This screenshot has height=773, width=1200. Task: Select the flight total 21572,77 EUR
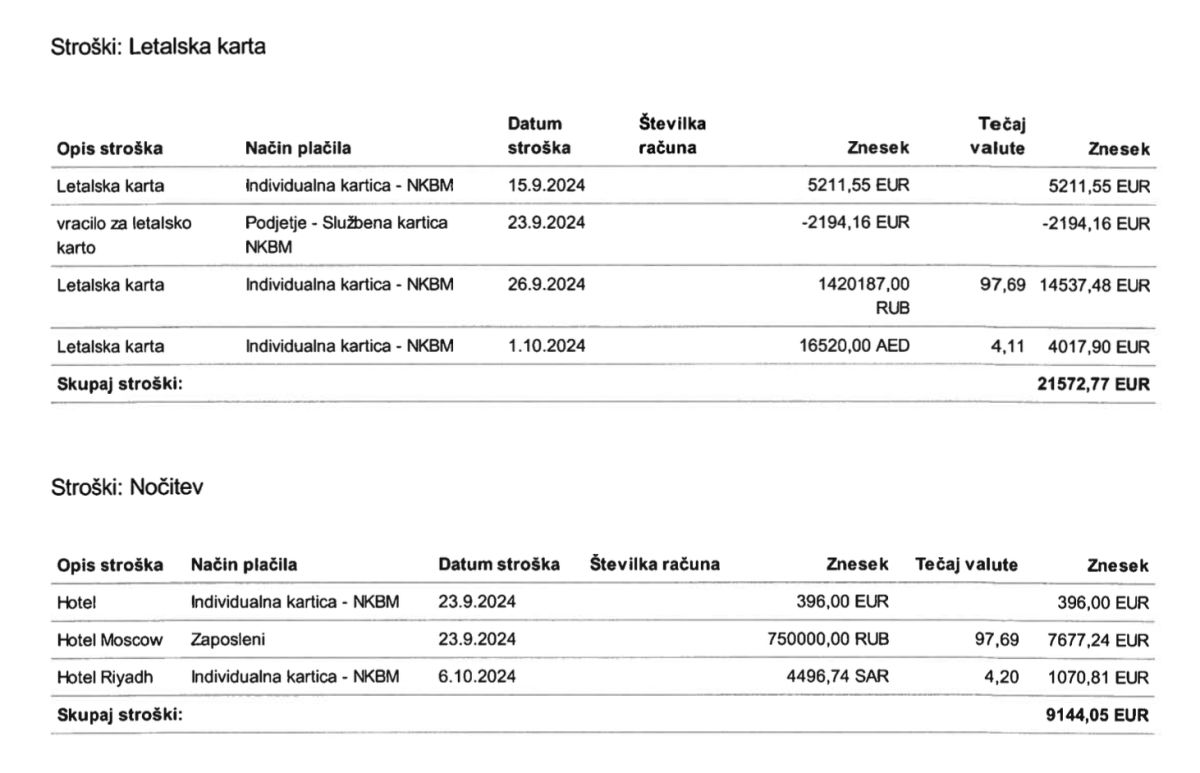click(x=1094, y=383)
